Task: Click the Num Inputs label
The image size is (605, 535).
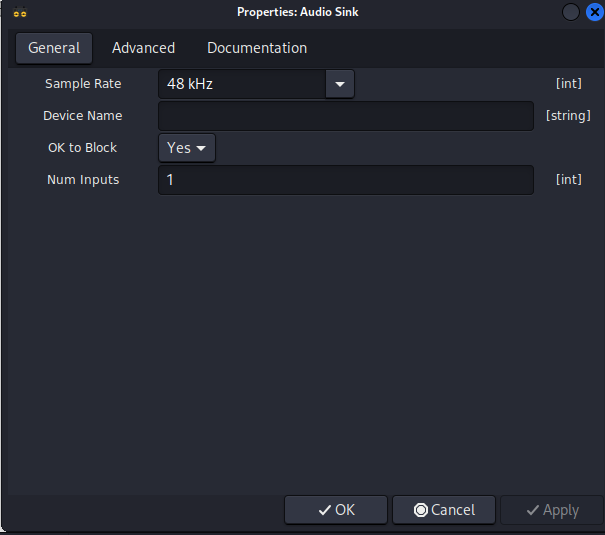Action: [83, 180]
